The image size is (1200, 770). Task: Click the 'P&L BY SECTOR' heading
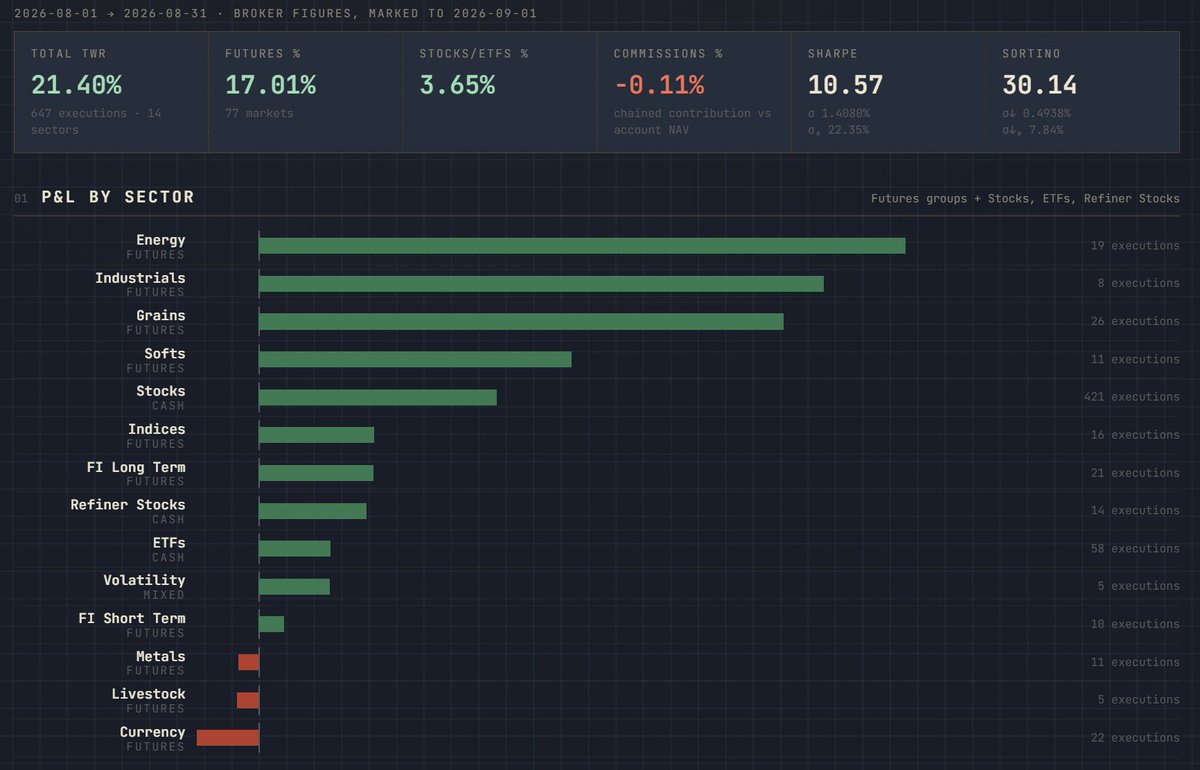118,197
